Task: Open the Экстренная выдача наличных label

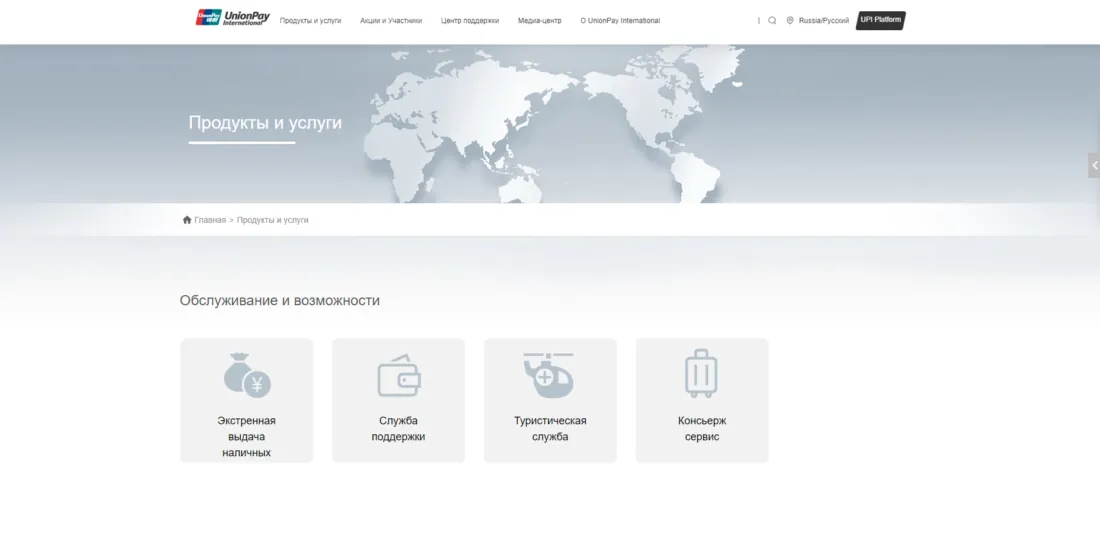Action: coord(246,436)
